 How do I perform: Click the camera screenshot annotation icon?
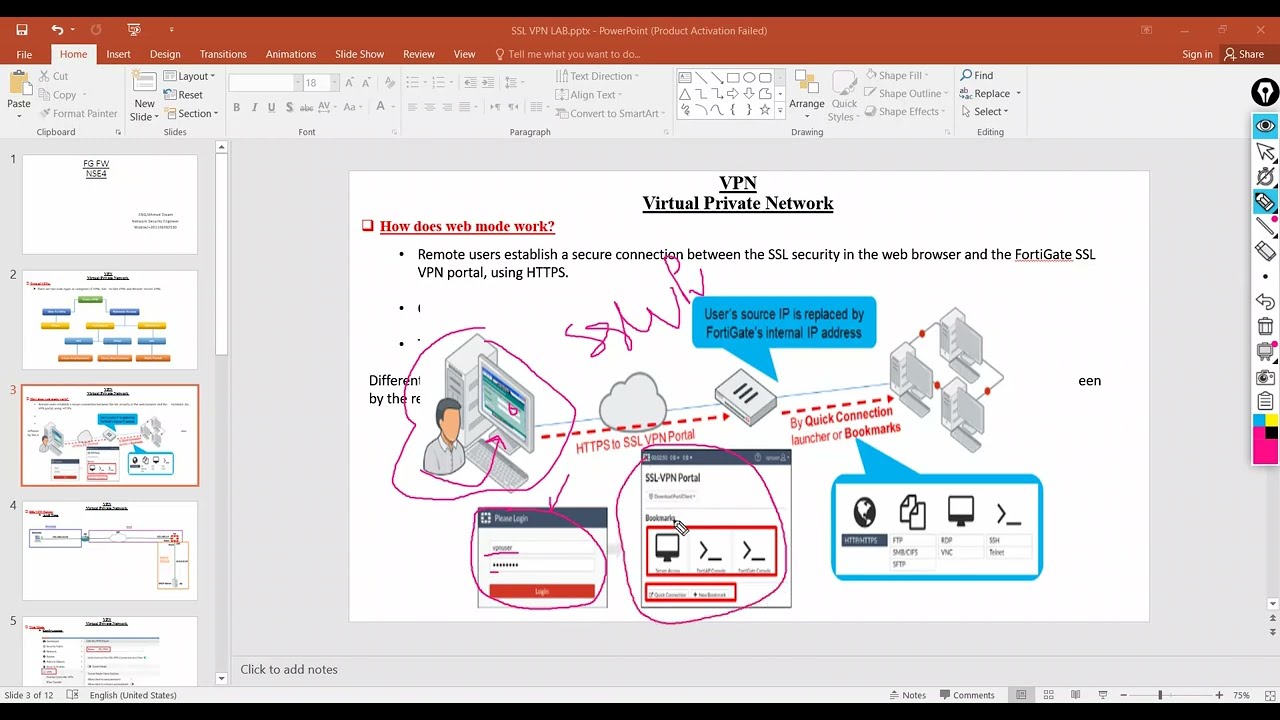click(x=1265, y=377)
